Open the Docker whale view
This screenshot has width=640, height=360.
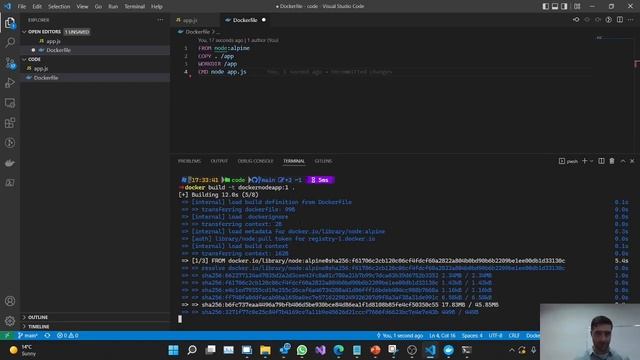pyautogui.click(x=10, y=163)
